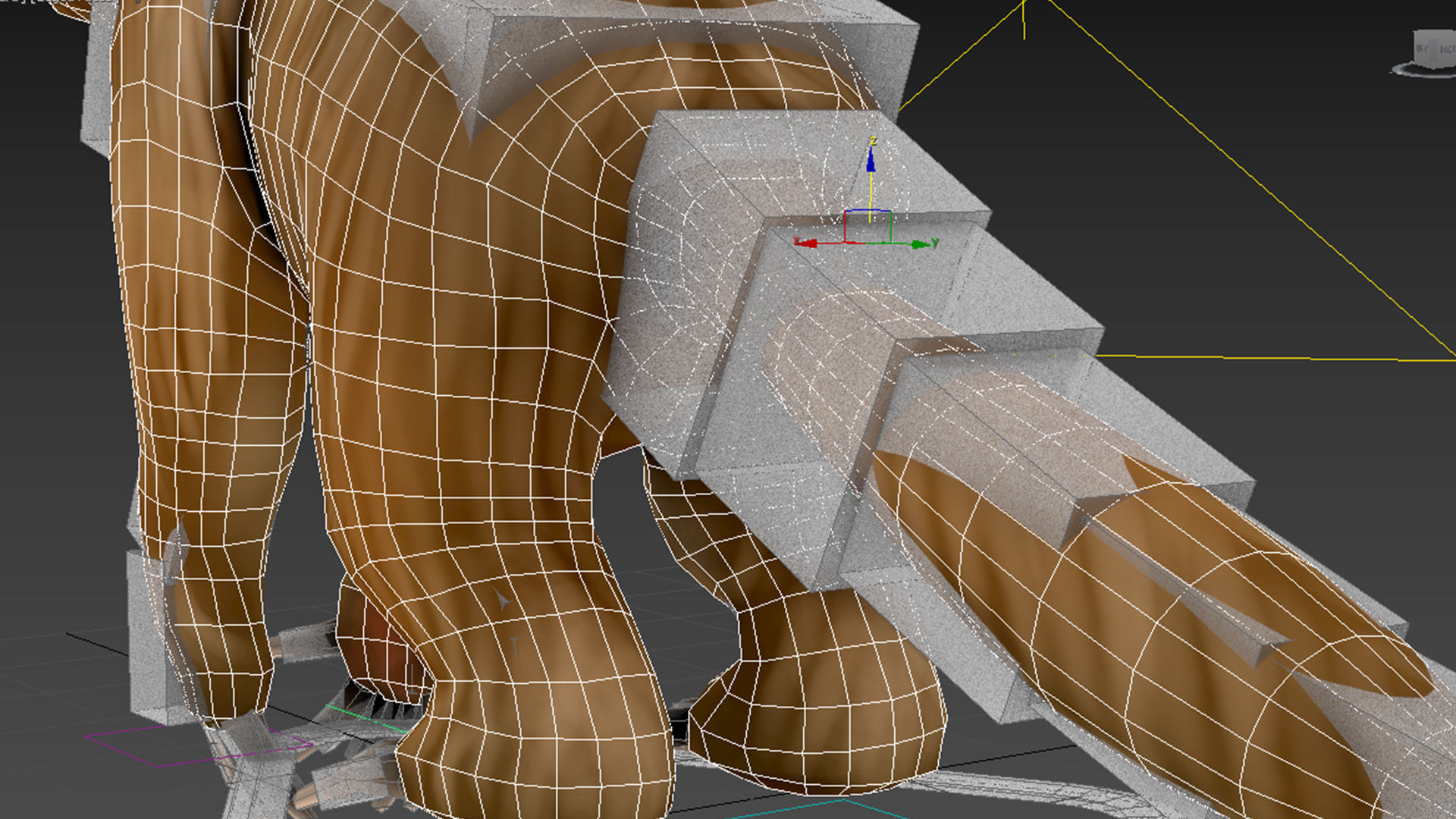
Task: Grab the blue Z-axis gizmo arrow
Action: (871, 160)
